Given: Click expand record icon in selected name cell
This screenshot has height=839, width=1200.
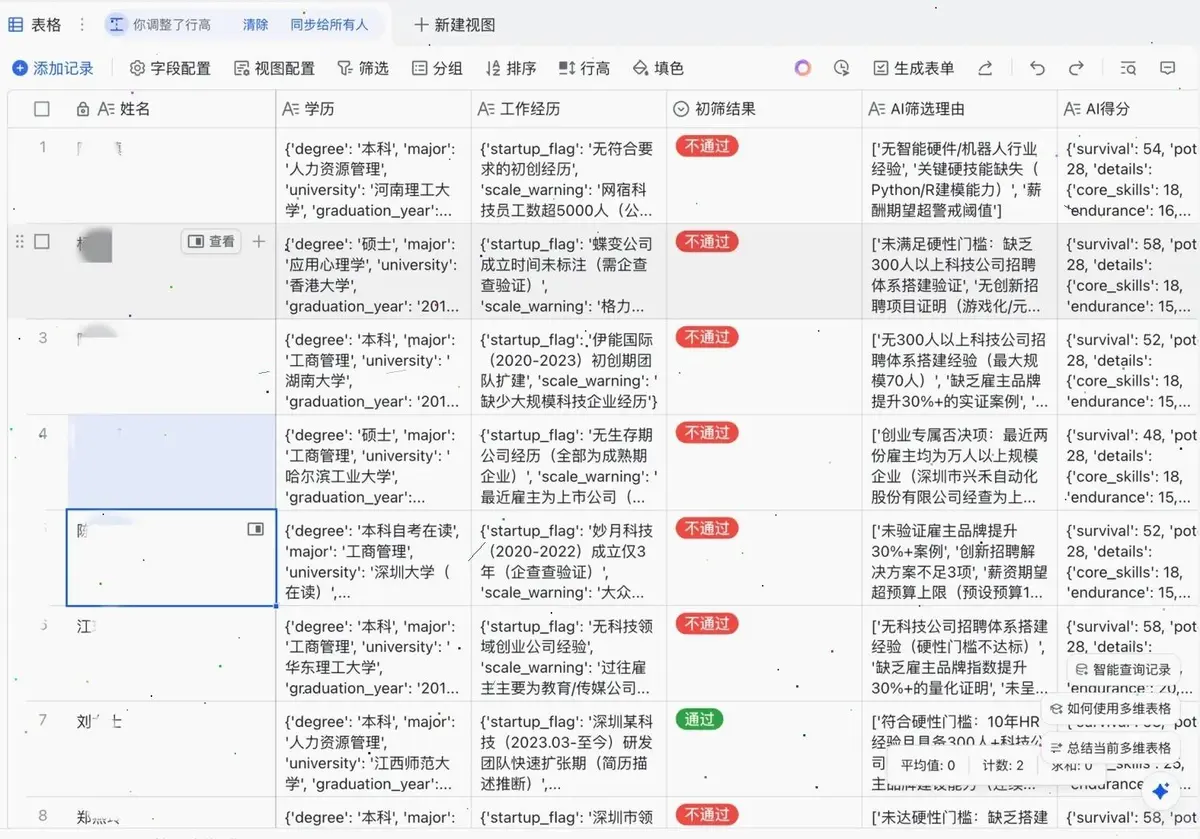Looking at the screenshot, I should (256, 528).
